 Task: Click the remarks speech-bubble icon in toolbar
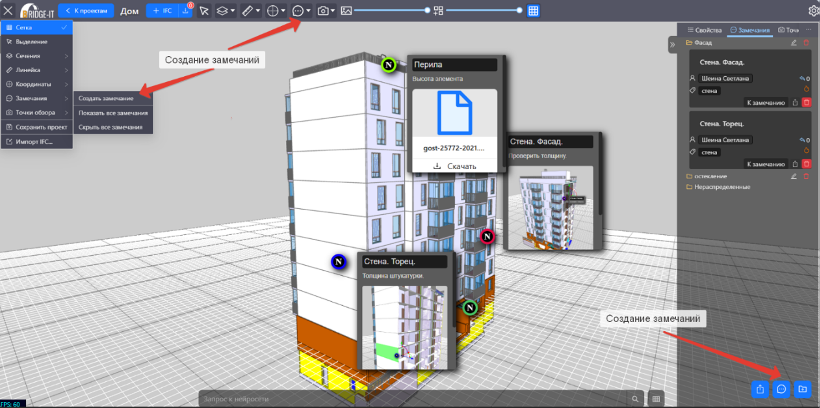(298, 10)
